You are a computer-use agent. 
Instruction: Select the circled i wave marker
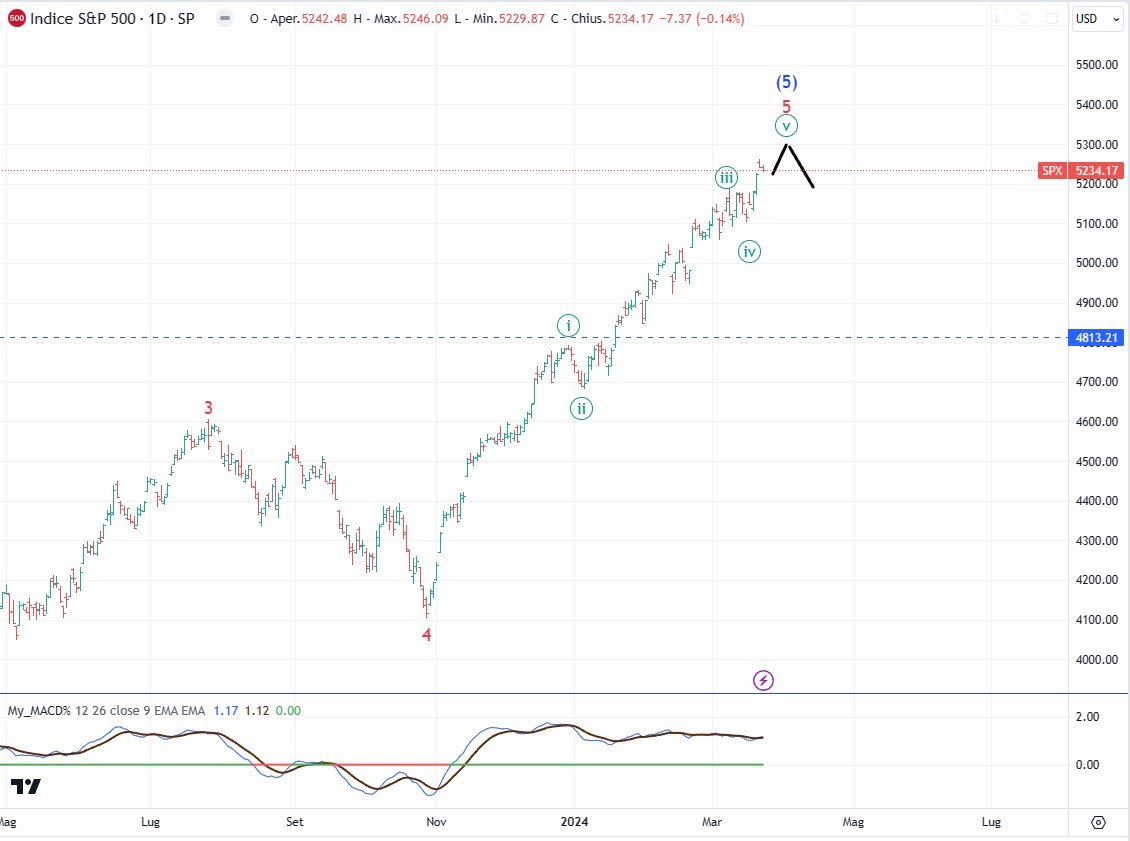[x=569, y=326]
